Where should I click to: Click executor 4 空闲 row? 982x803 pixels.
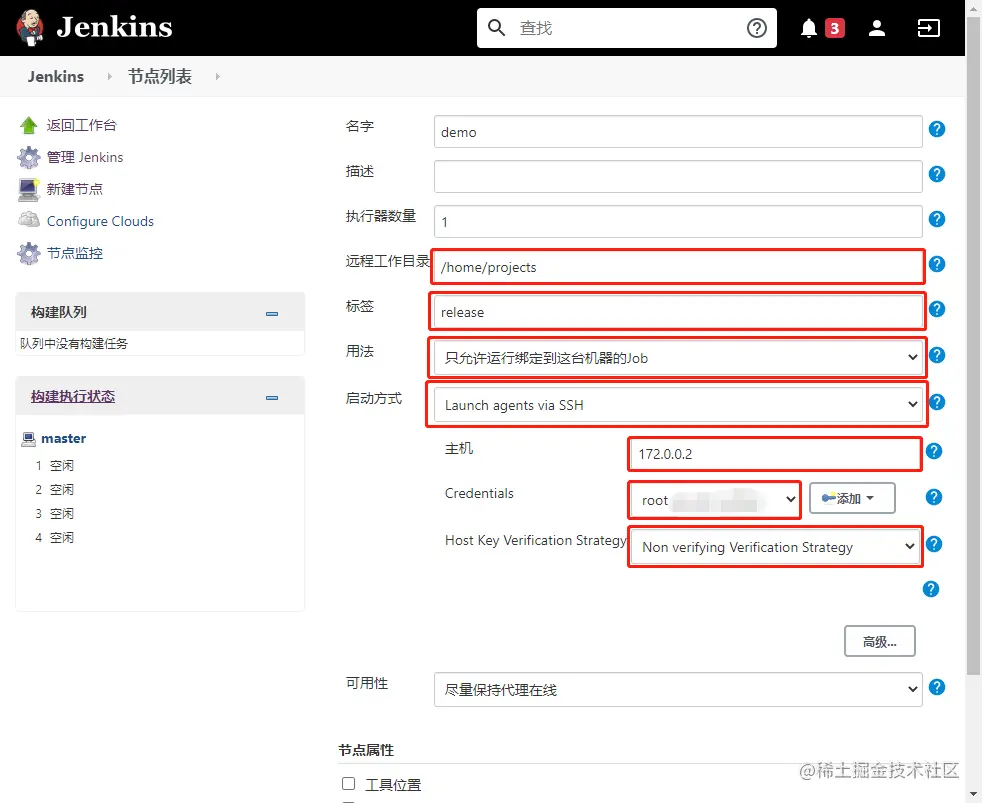pyautogui.click(x=54, y=537)
